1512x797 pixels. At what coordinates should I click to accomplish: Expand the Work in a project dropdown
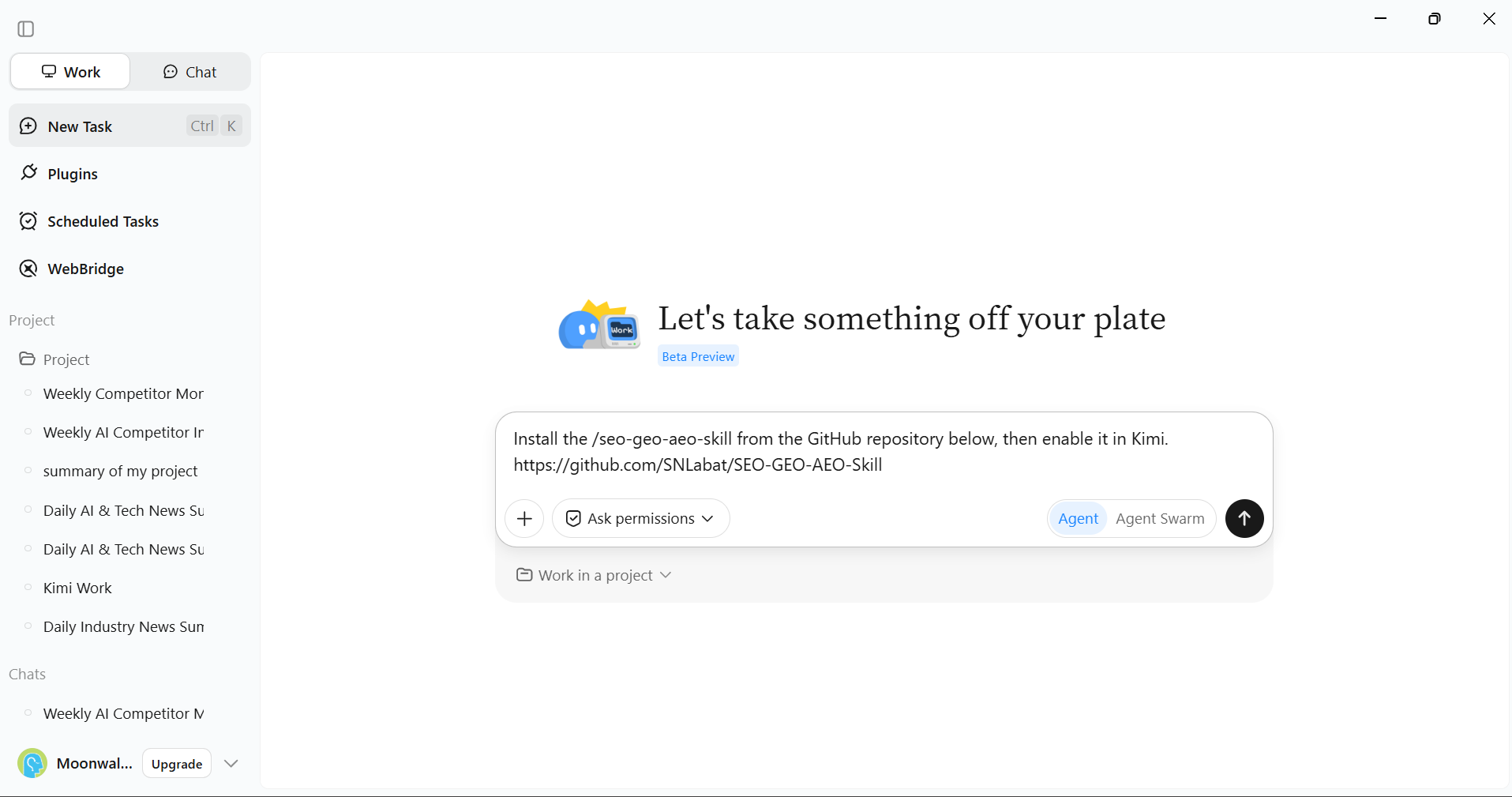[x=594, y=575]
